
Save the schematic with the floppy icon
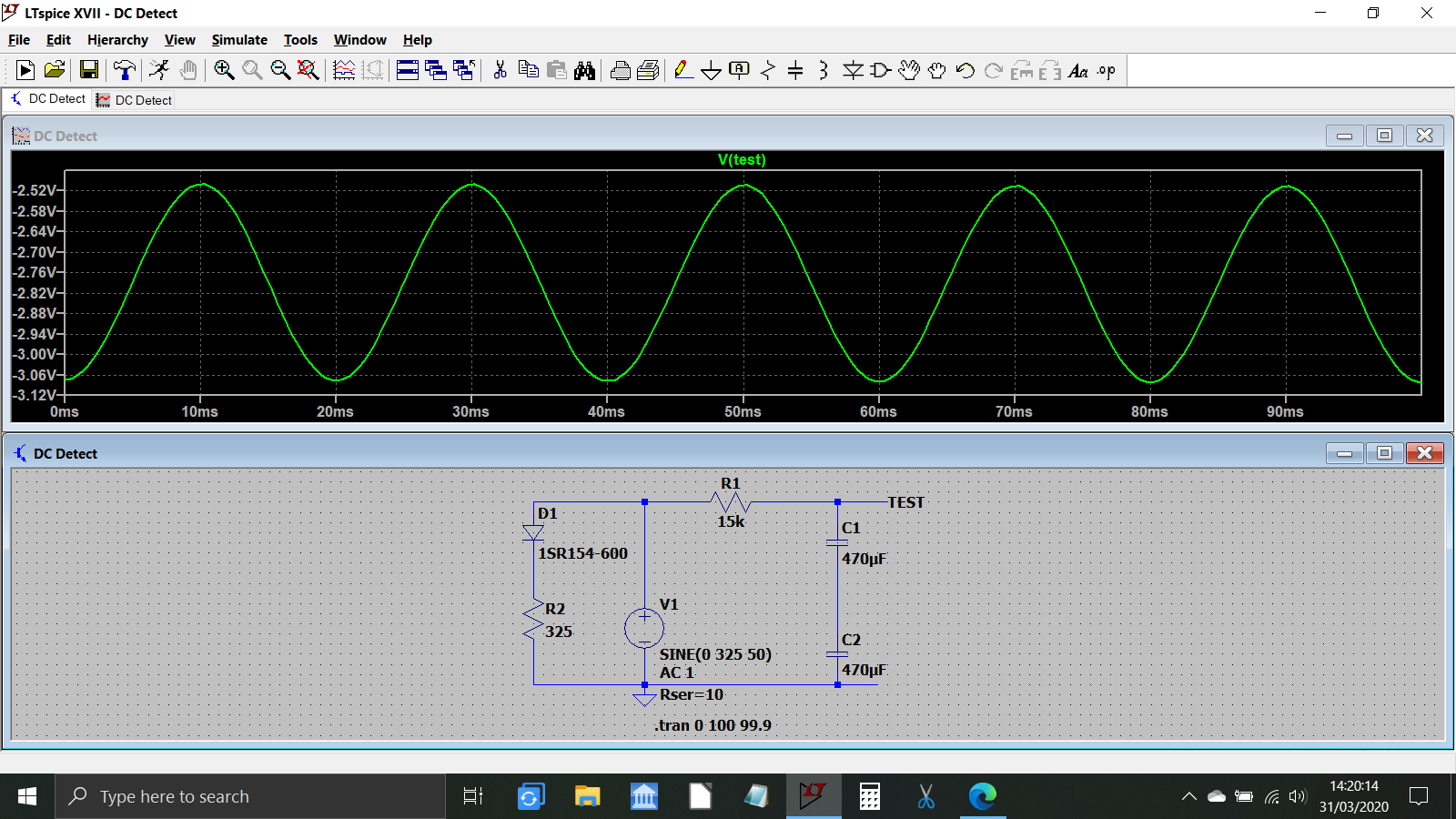pos(89,70)
